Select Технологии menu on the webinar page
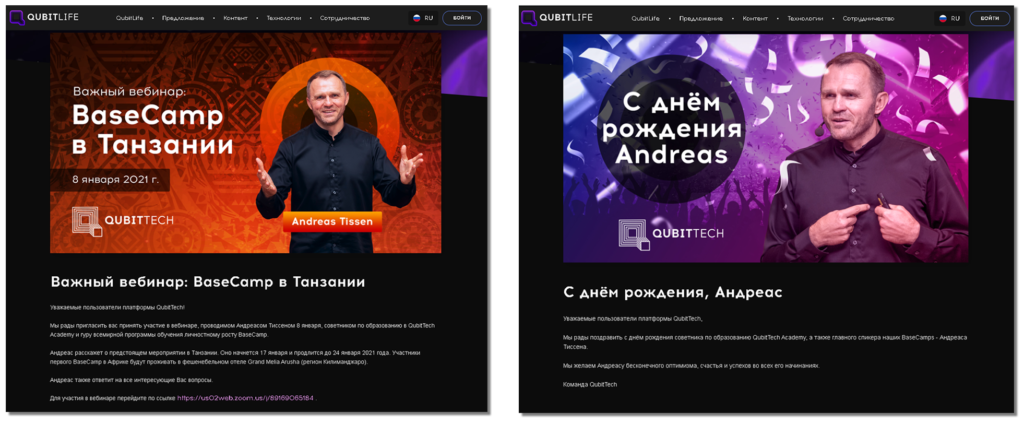1024x424 pixels. (x=283, y=18)
